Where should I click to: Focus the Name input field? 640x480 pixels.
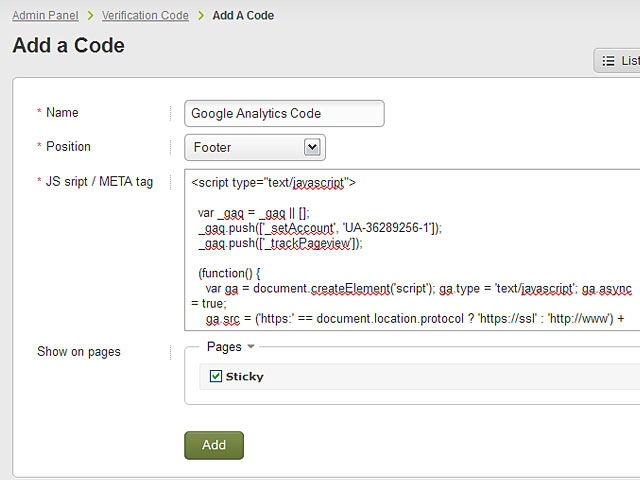click(284, 113)
